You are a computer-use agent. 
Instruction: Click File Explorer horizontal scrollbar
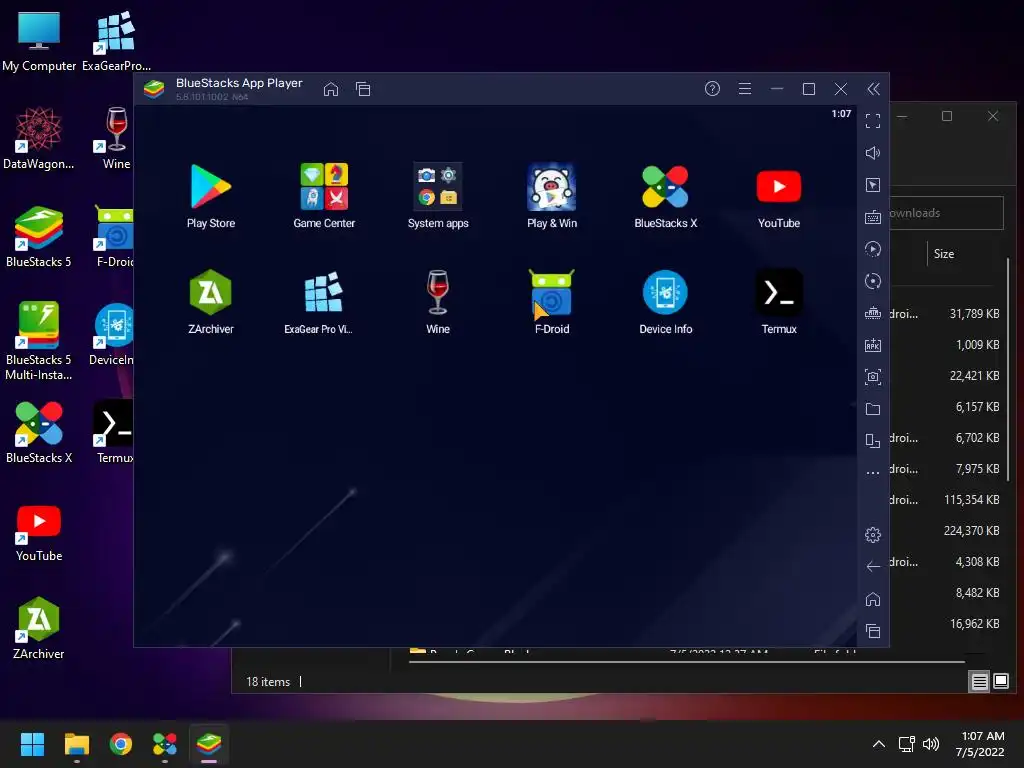tap(687, 662)
